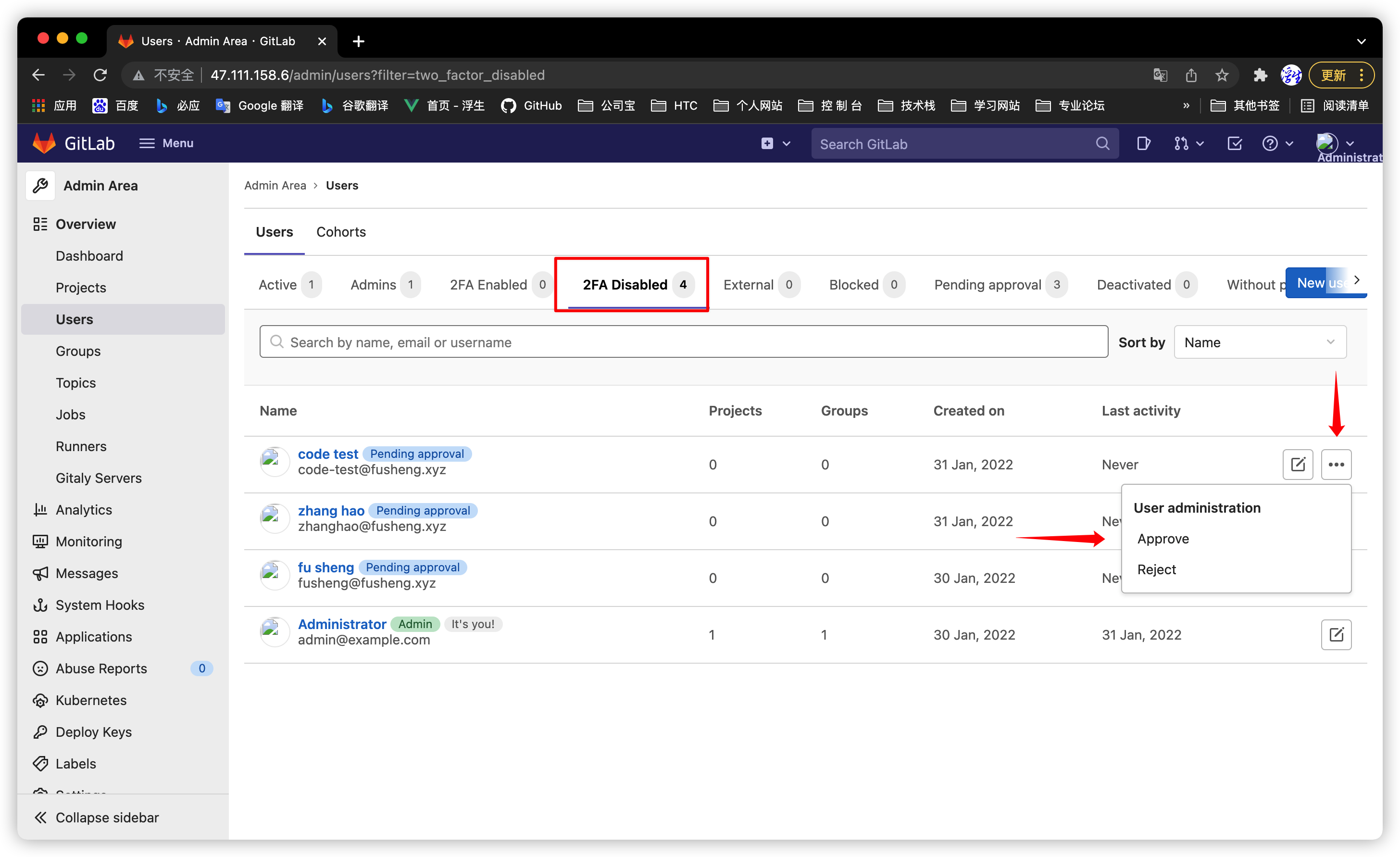Click Admin Area breadcrumb link

pos(275,185)
